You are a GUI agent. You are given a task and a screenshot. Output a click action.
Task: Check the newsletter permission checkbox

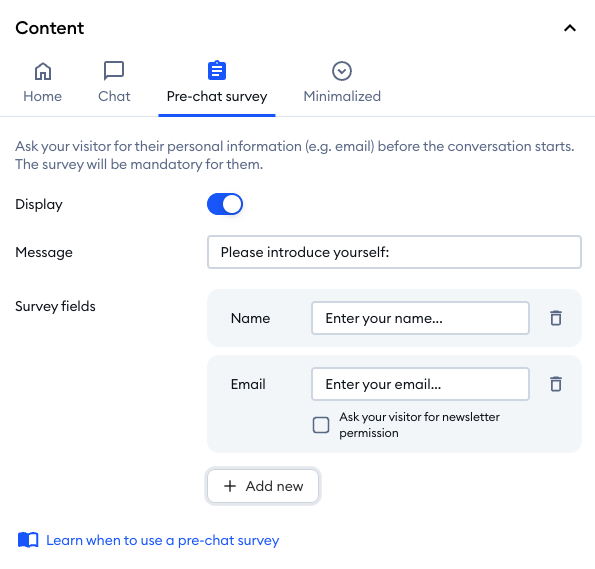321,425
